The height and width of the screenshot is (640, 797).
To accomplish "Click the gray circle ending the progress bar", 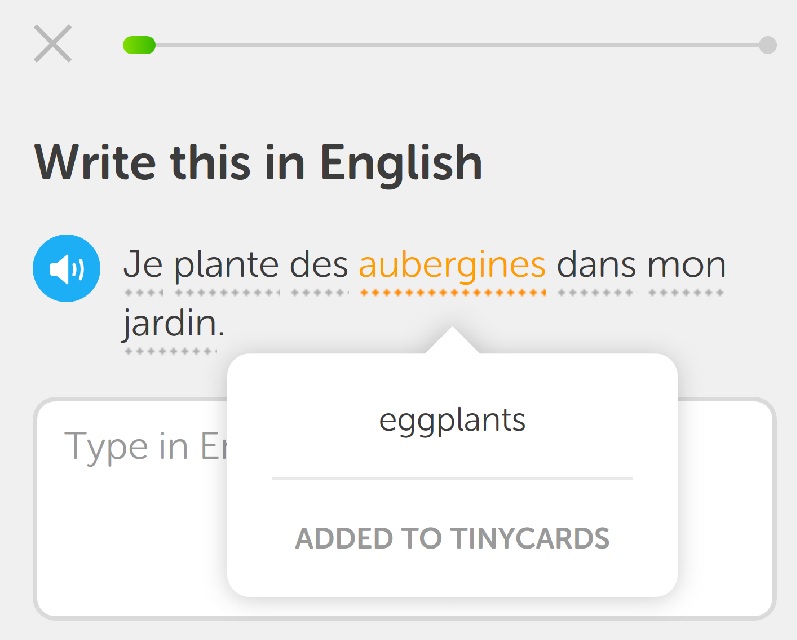I will tap(768, 45).
